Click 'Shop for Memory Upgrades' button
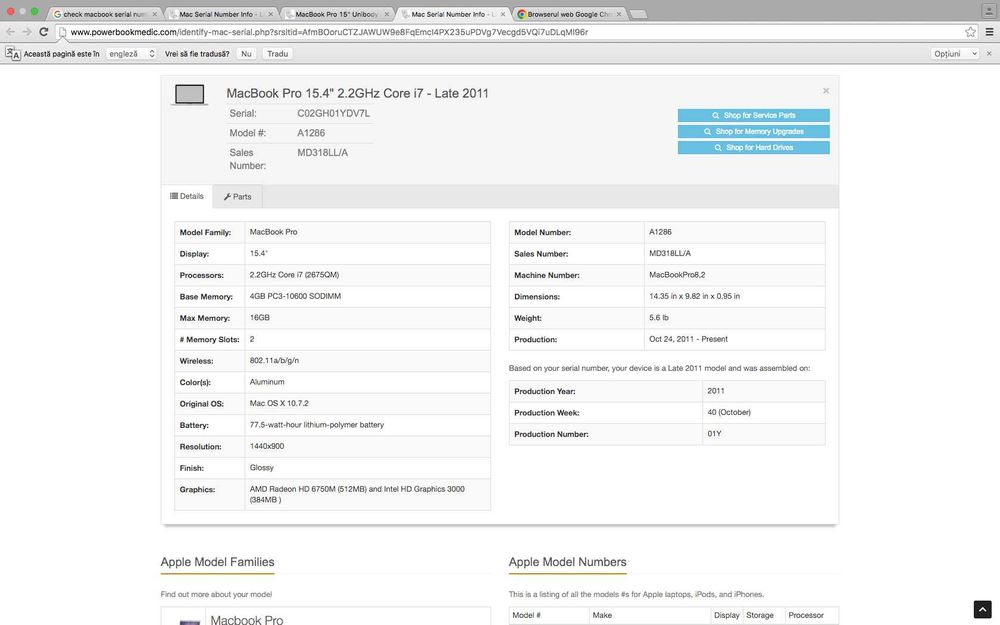 [753, 131]
